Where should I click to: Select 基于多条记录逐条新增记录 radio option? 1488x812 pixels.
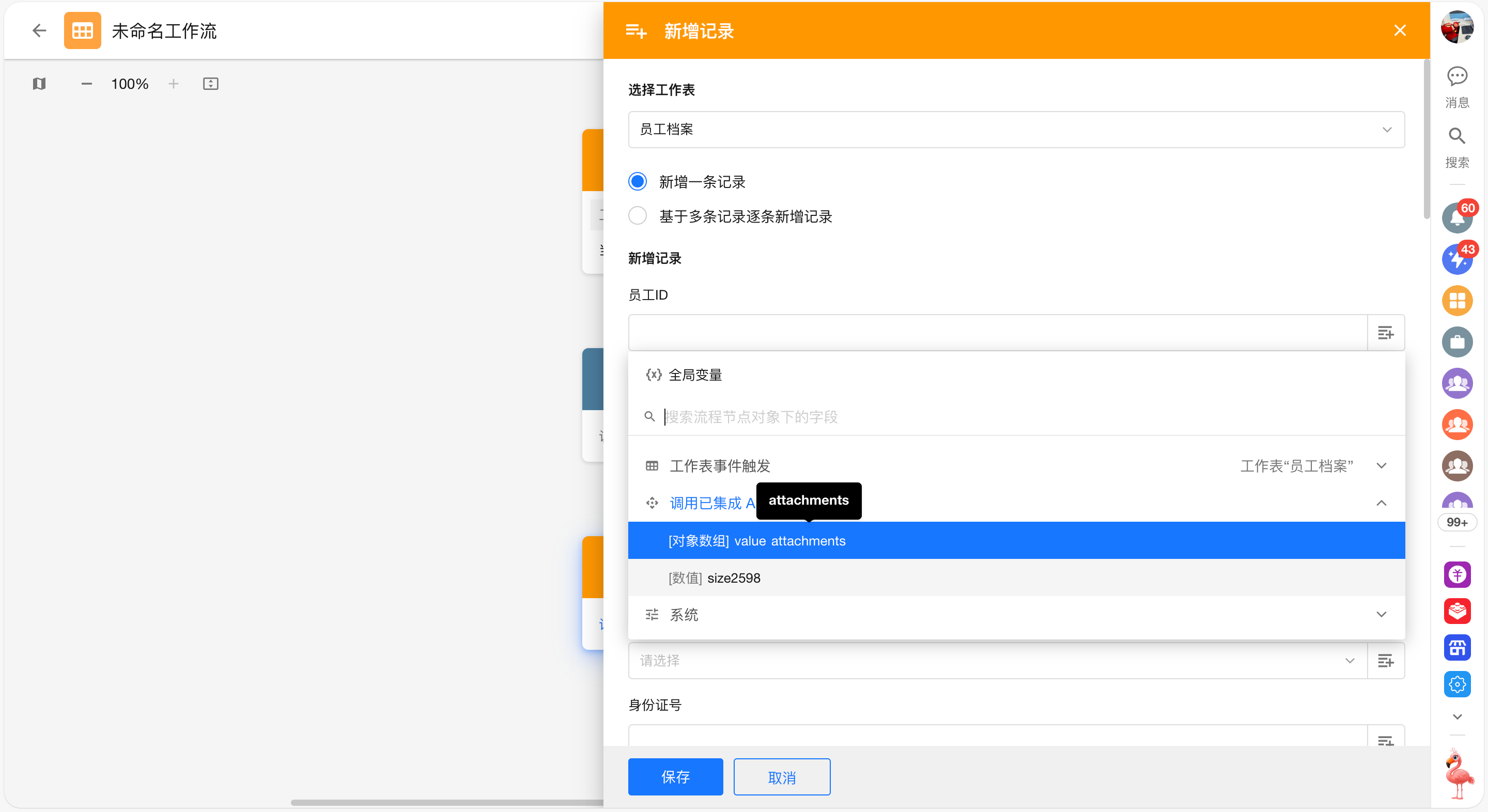(638, 216)
